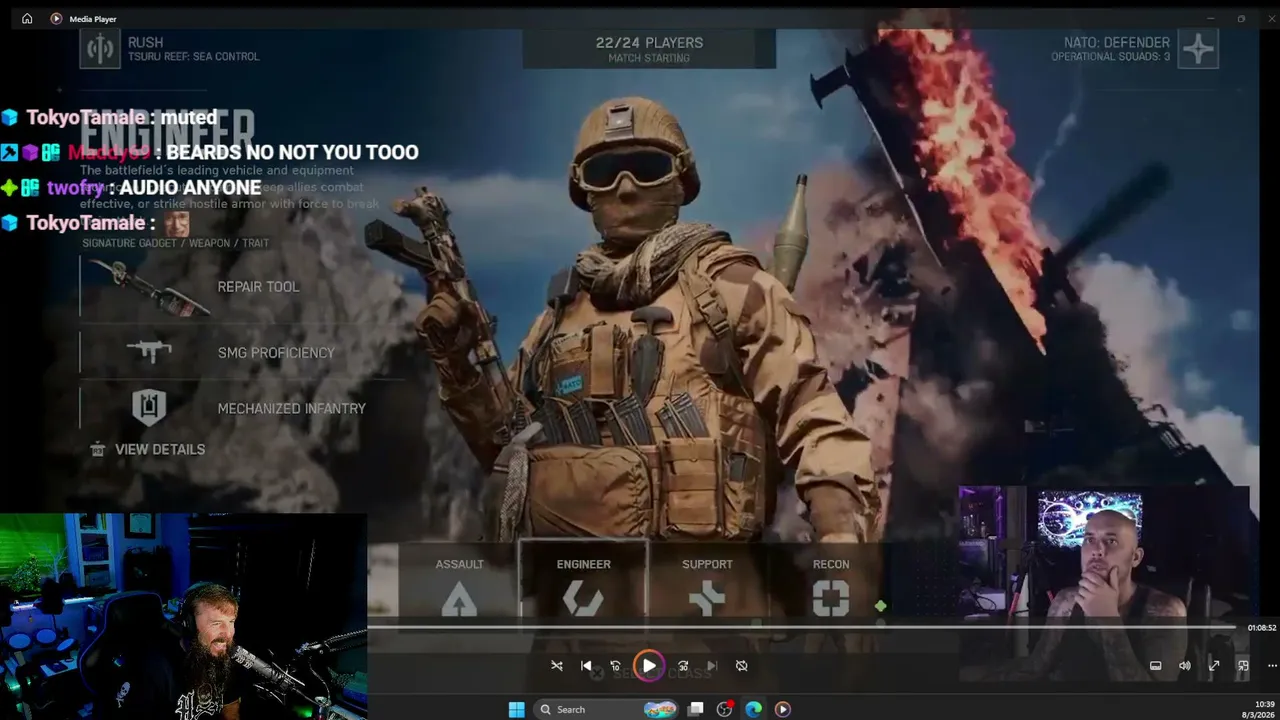
Task: Click the emote in TokyoTamale's chat message
Action: click(177, 223)
